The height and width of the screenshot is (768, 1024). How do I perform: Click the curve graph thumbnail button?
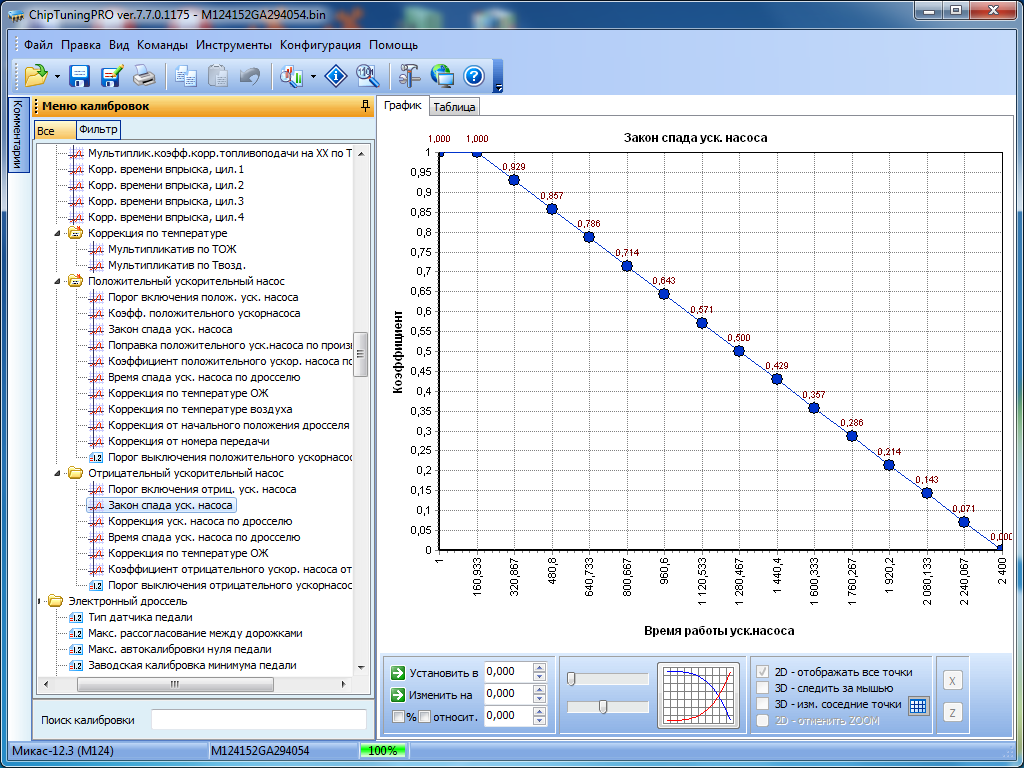697,694
